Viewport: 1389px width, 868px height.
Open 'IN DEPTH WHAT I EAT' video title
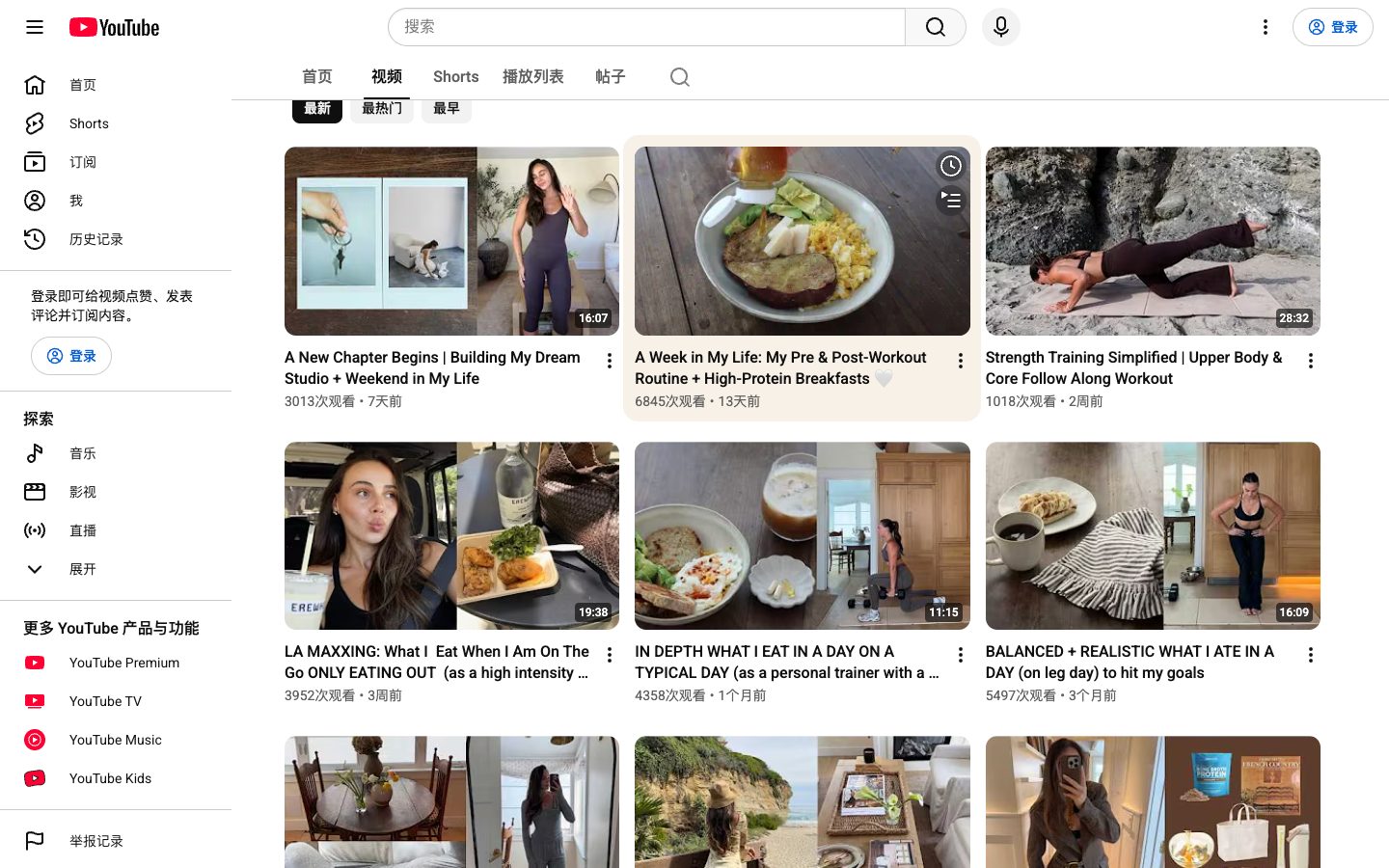pyautogui.click(x=787, y=662)
